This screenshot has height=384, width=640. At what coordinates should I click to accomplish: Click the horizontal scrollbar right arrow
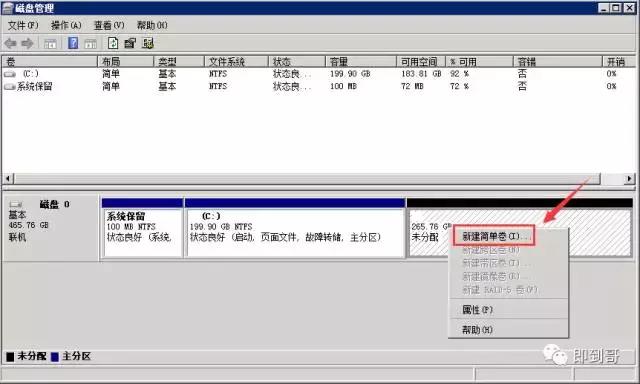tap(629, 179)
